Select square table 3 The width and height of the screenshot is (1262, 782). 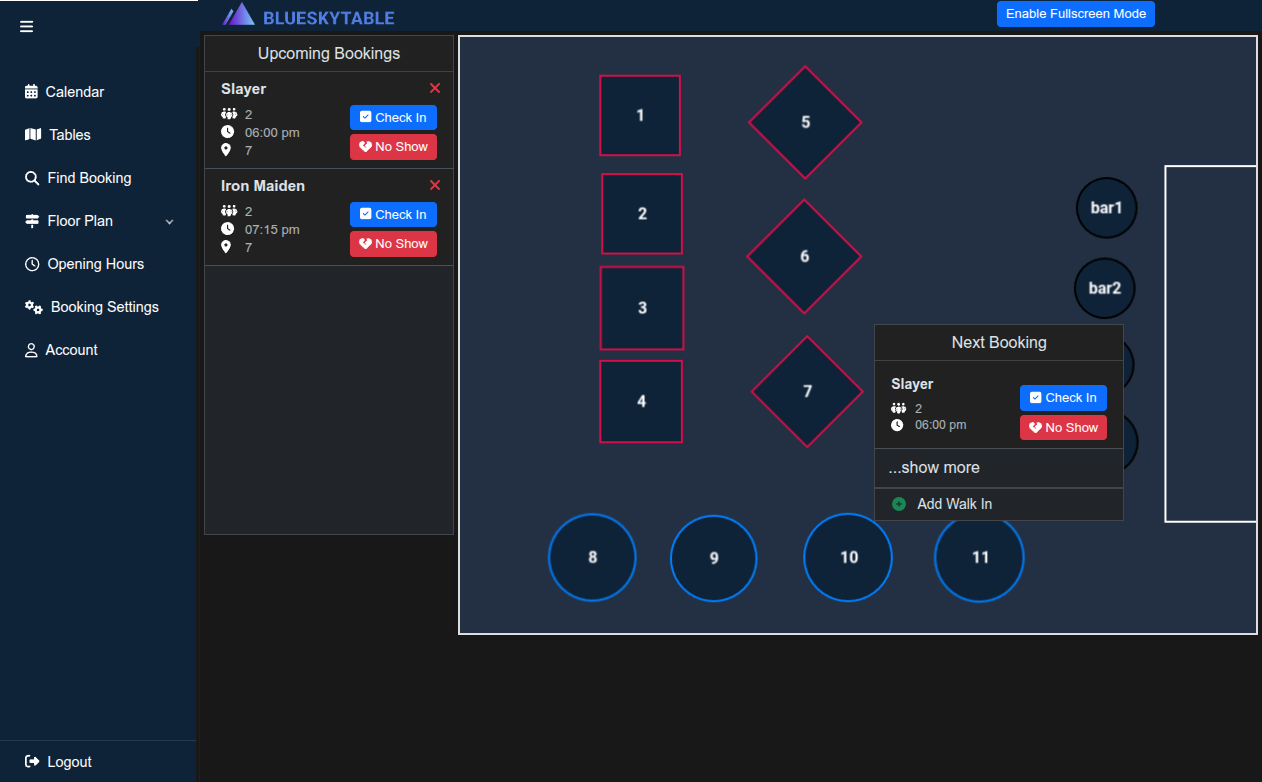[642, 308]
